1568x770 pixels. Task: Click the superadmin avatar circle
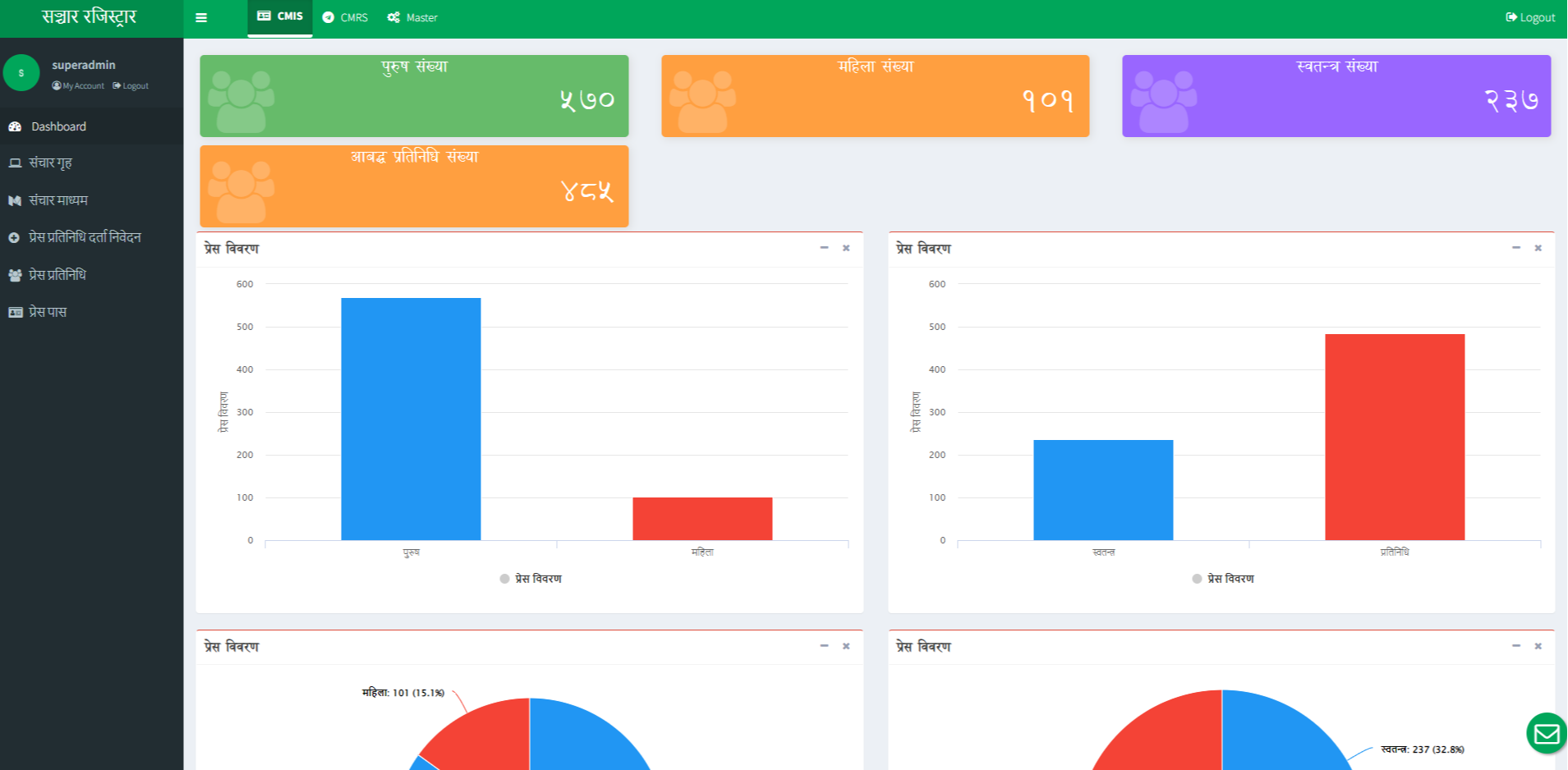(21, 73)
